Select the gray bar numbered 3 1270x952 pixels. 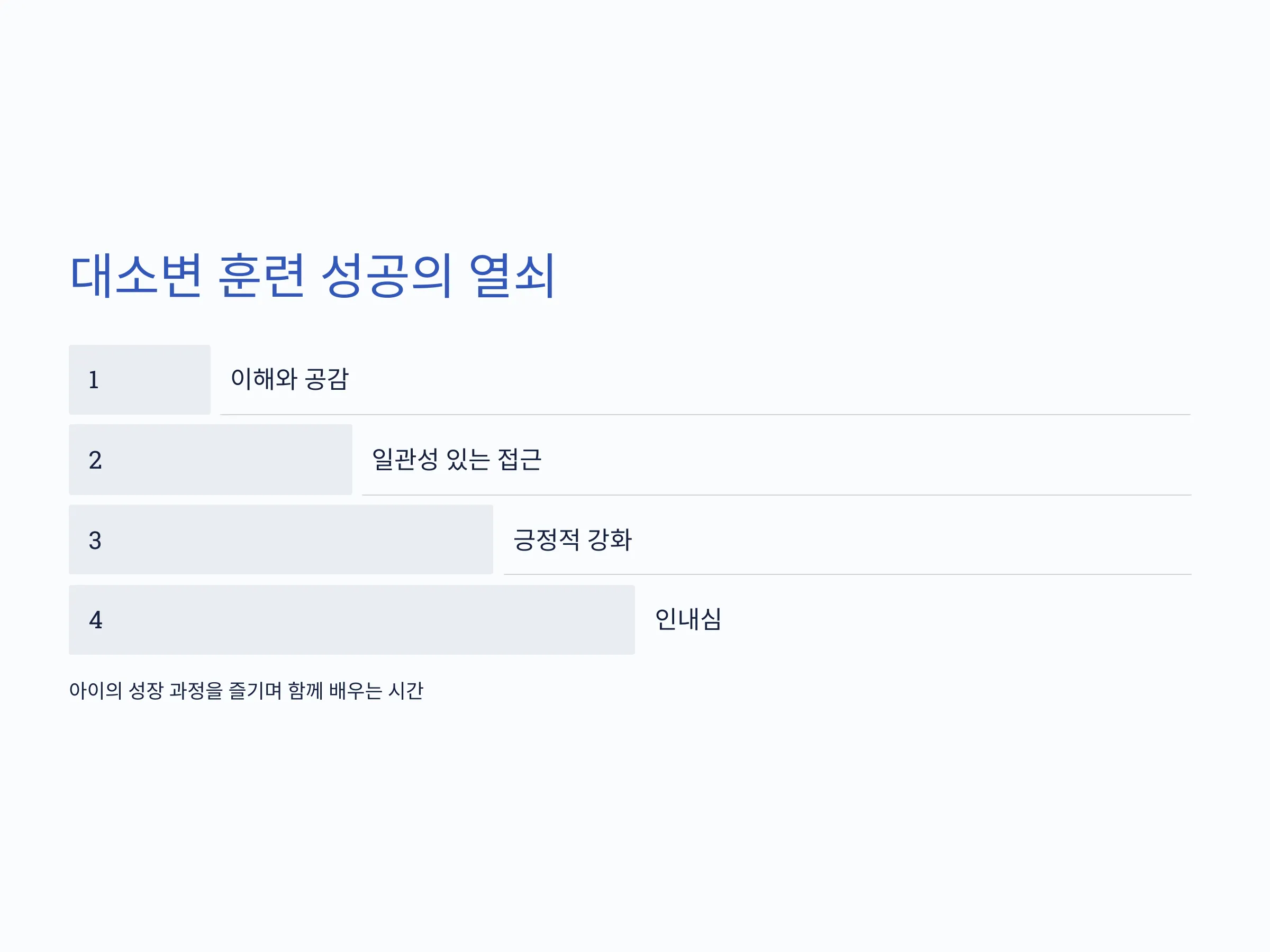[x=281, y=539]
